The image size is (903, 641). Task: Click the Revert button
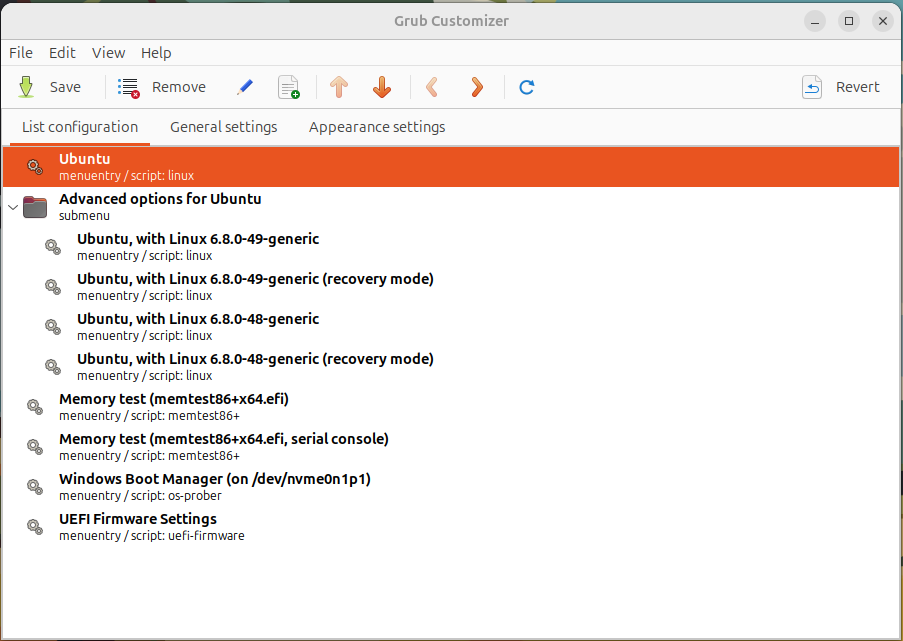(845, 87)
